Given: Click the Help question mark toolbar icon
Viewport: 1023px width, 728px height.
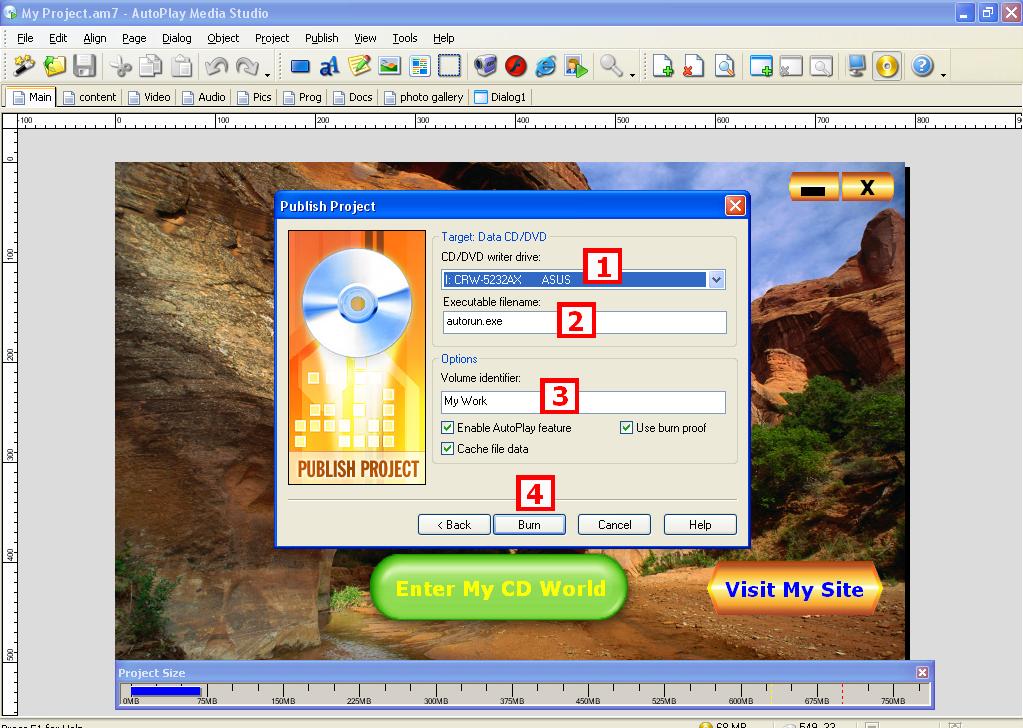Looking at the screenshot, I should click(922, 67).
